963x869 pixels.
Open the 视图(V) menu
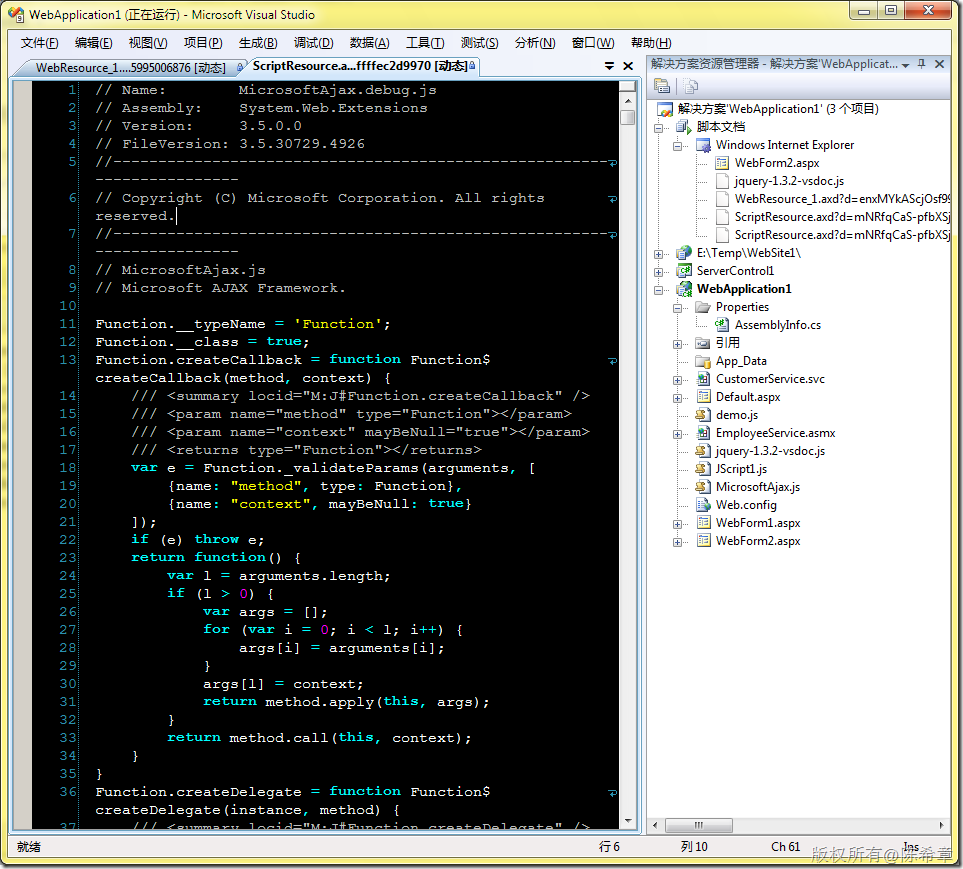[x=148, y=43]
